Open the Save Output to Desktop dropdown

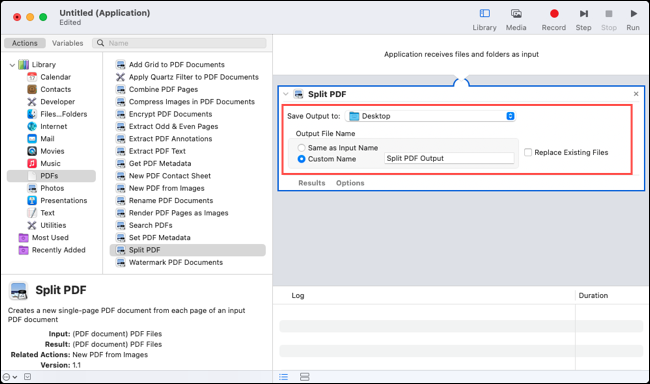coord(430,116)
